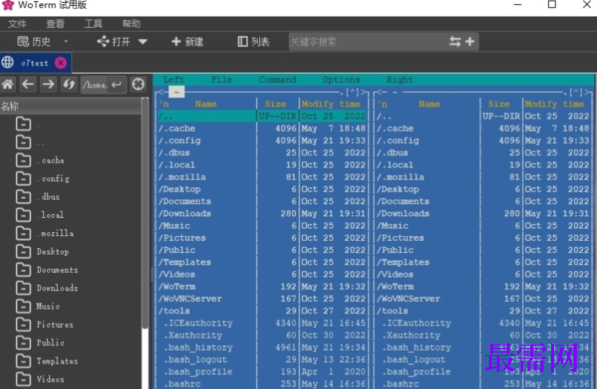This screenshot has width=597, height=389.
Task: Select the Templates folder in sidebar
Action: 57,361
